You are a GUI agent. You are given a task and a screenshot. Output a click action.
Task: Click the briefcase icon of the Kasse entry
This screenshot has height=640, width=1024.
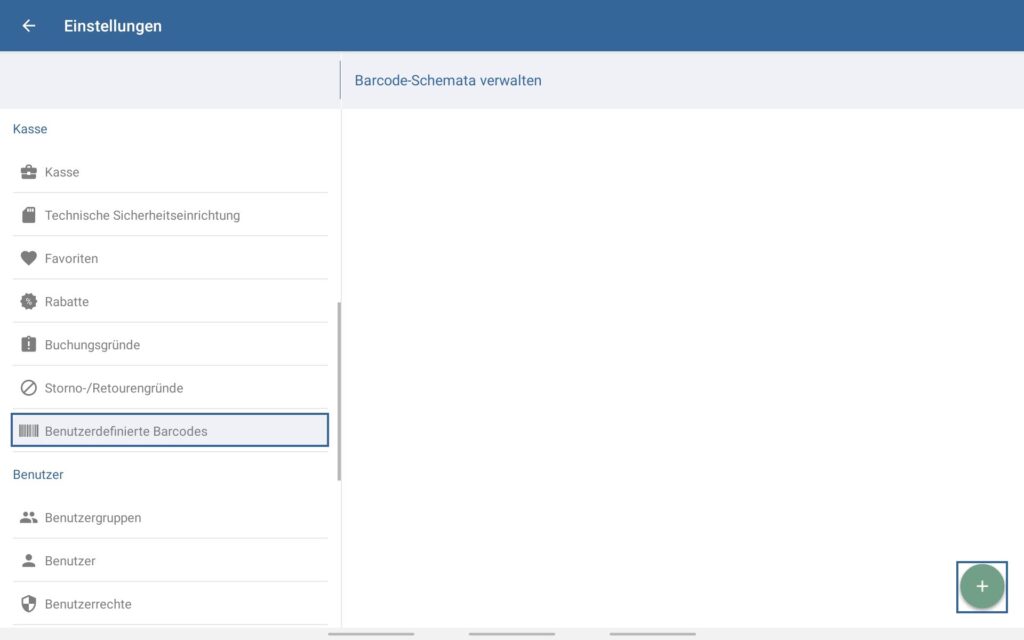click(x=29, y=172)
